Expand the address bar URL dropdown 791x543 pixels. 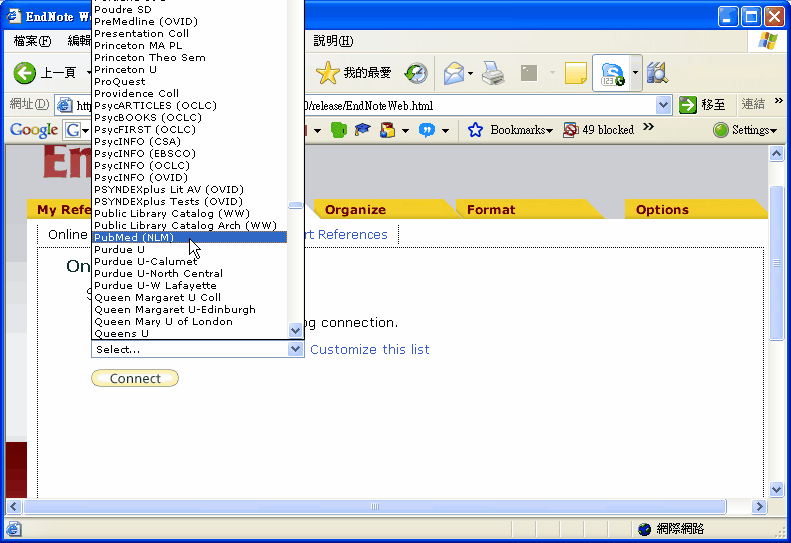pyautogui.click(x=663, y=105)
